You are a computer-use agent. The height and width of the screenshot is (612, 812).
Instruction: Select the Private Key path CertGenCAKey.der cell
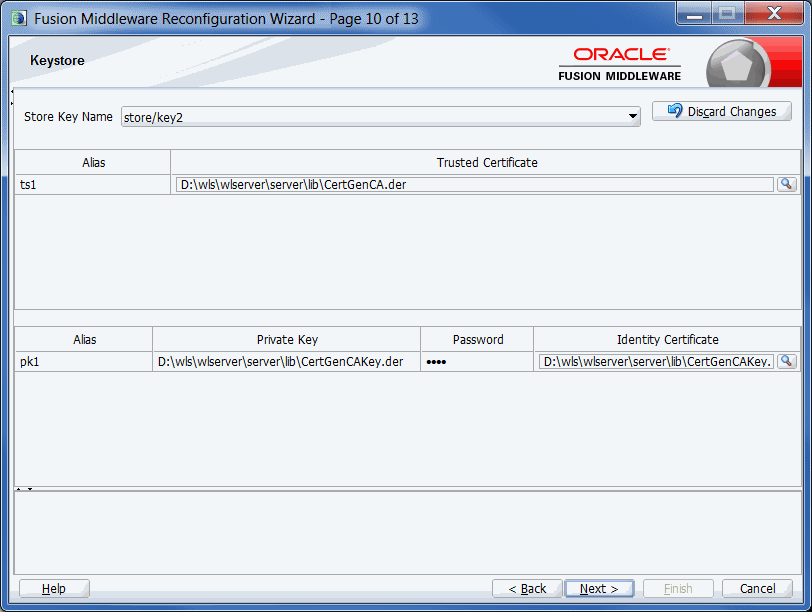[x=286, y=362]
